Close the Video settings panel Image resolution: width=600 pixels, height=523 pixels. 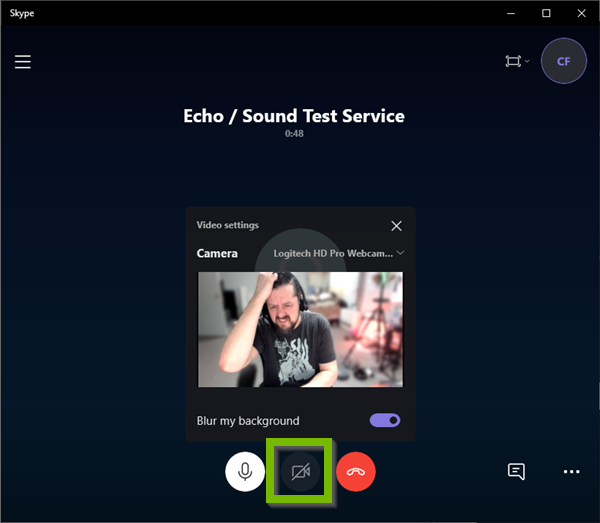396,226
